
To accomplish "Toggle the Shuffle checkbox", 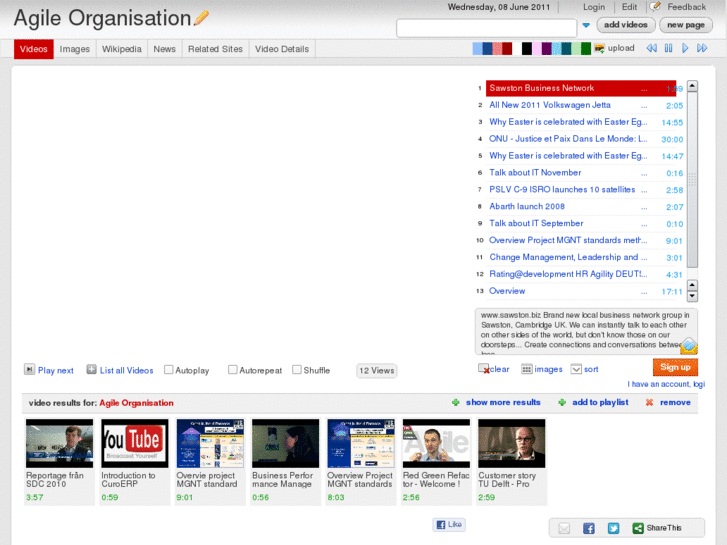I will (x=297, y=370).
